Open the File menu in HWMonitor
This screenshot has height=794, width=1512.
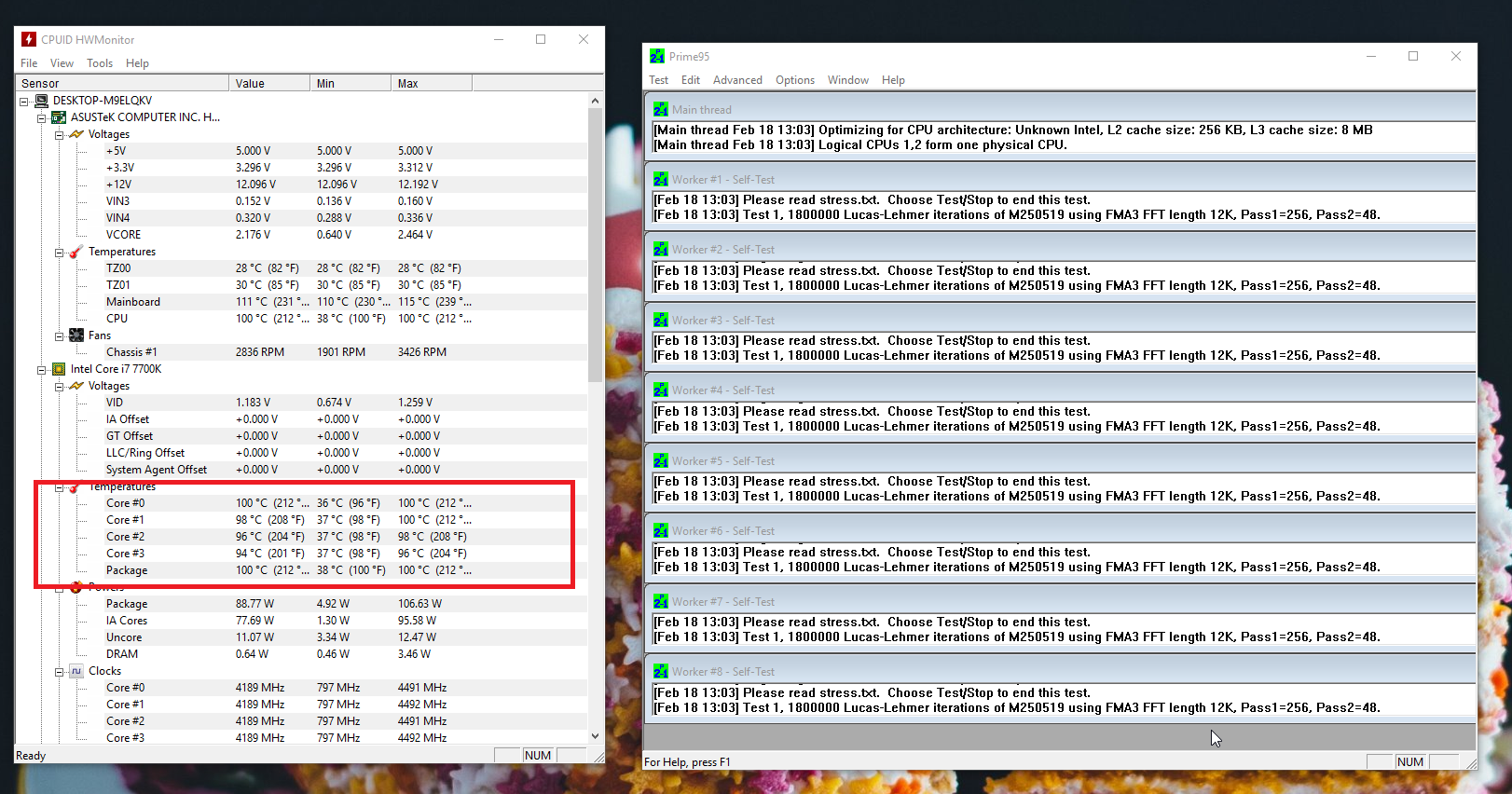(x=29, y=63)
